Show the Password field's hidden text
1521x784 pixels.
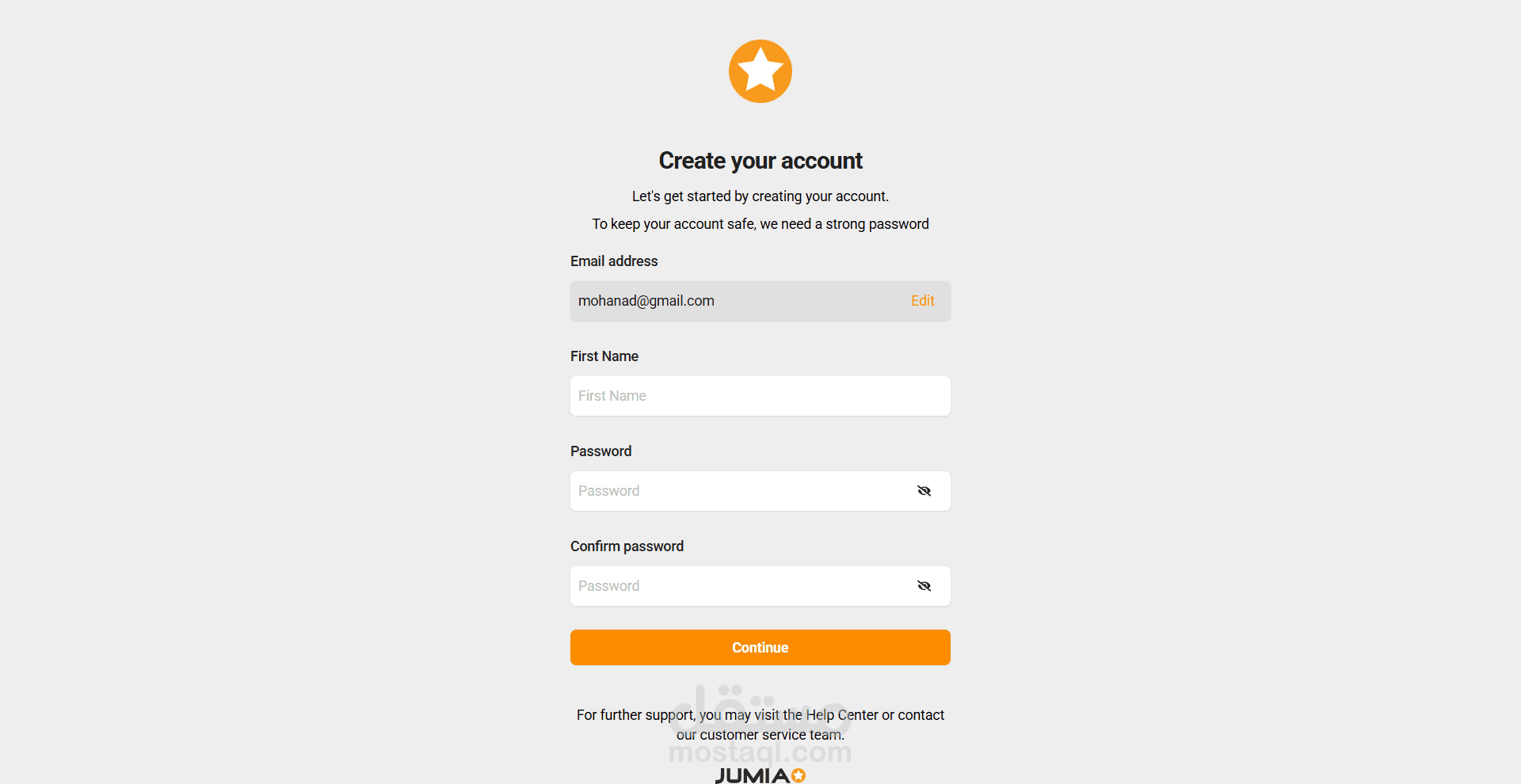pos(924,491)
